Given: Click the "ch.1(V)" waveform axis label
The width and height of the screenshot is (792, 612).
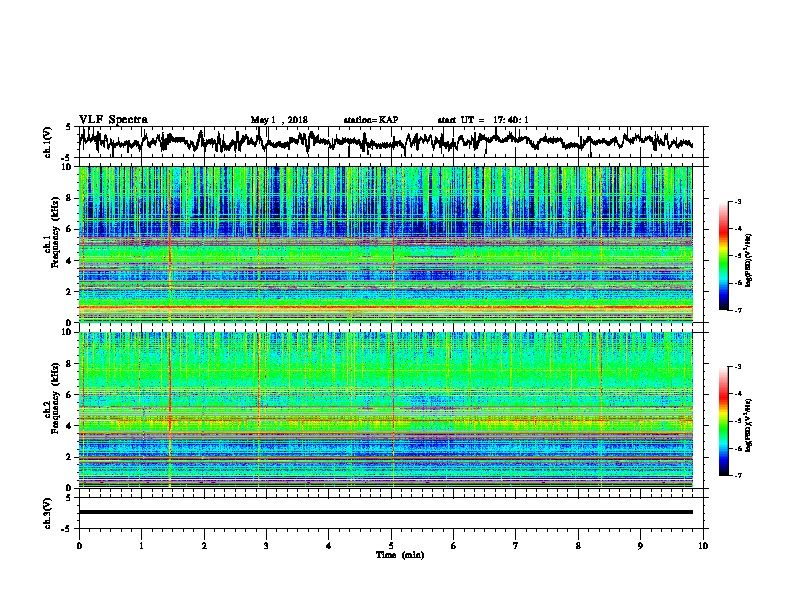Looking at the screenshot, I should tap(48, 142).
